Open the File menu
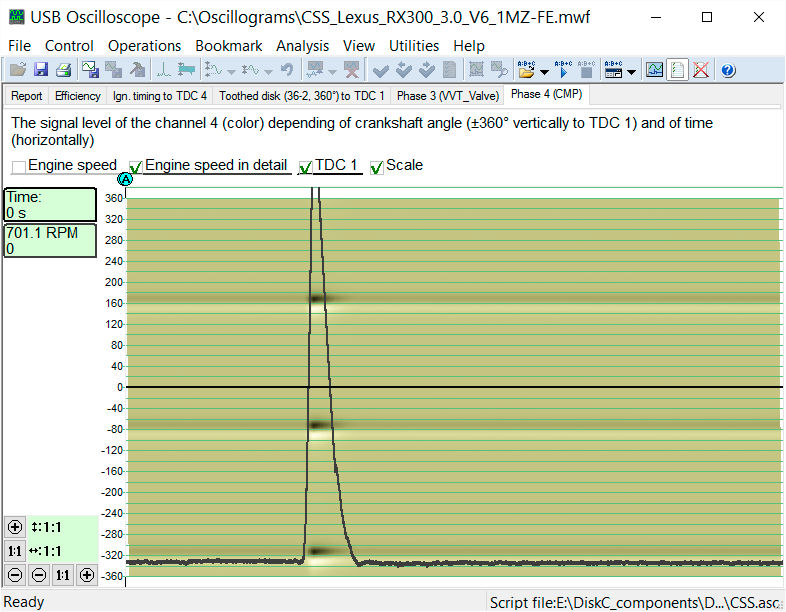The height and width of the screenshot is (612, 786). point(20,46)
